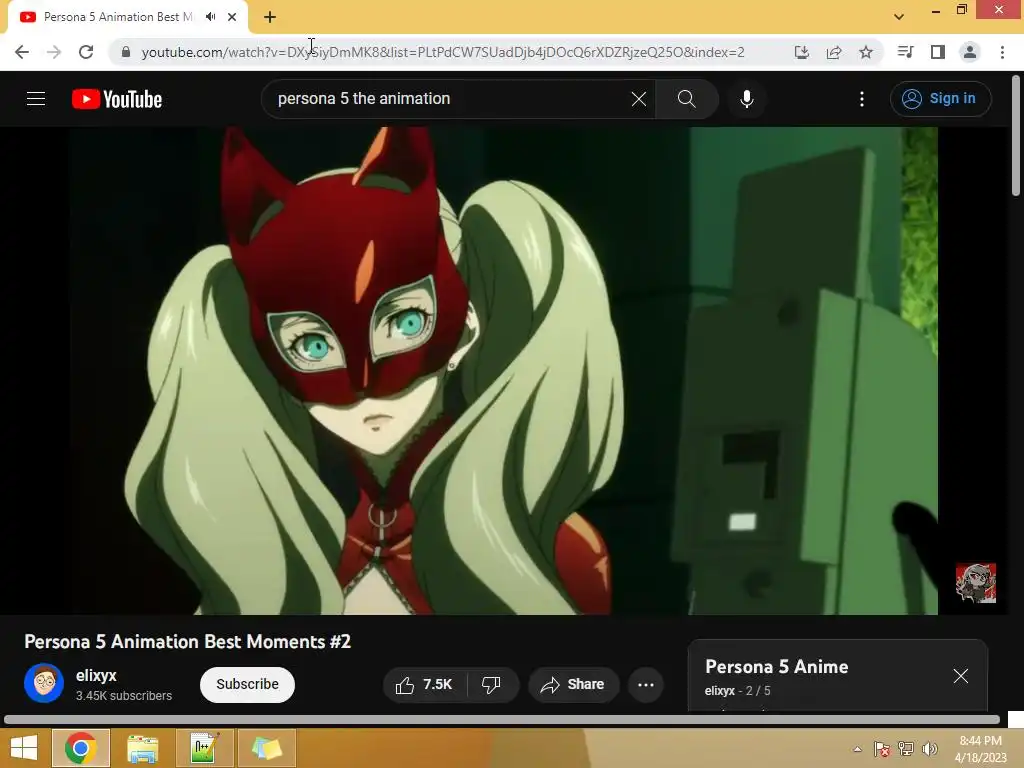Open the elixyx channel name link
This screenshot has width=1024, height=768.
tap(96, 676)
